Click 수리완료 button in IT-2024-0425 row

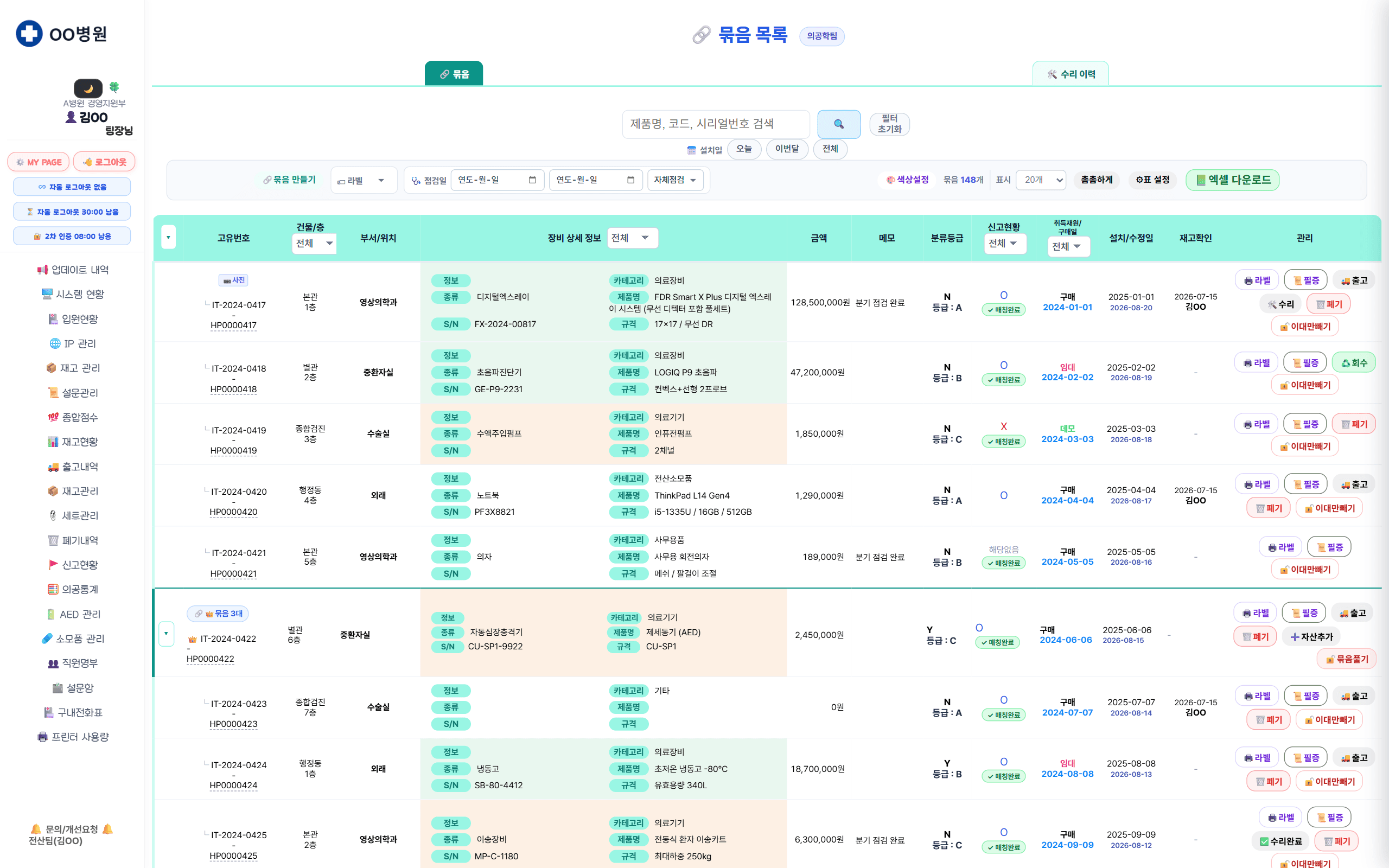[x=1280, y=841]
